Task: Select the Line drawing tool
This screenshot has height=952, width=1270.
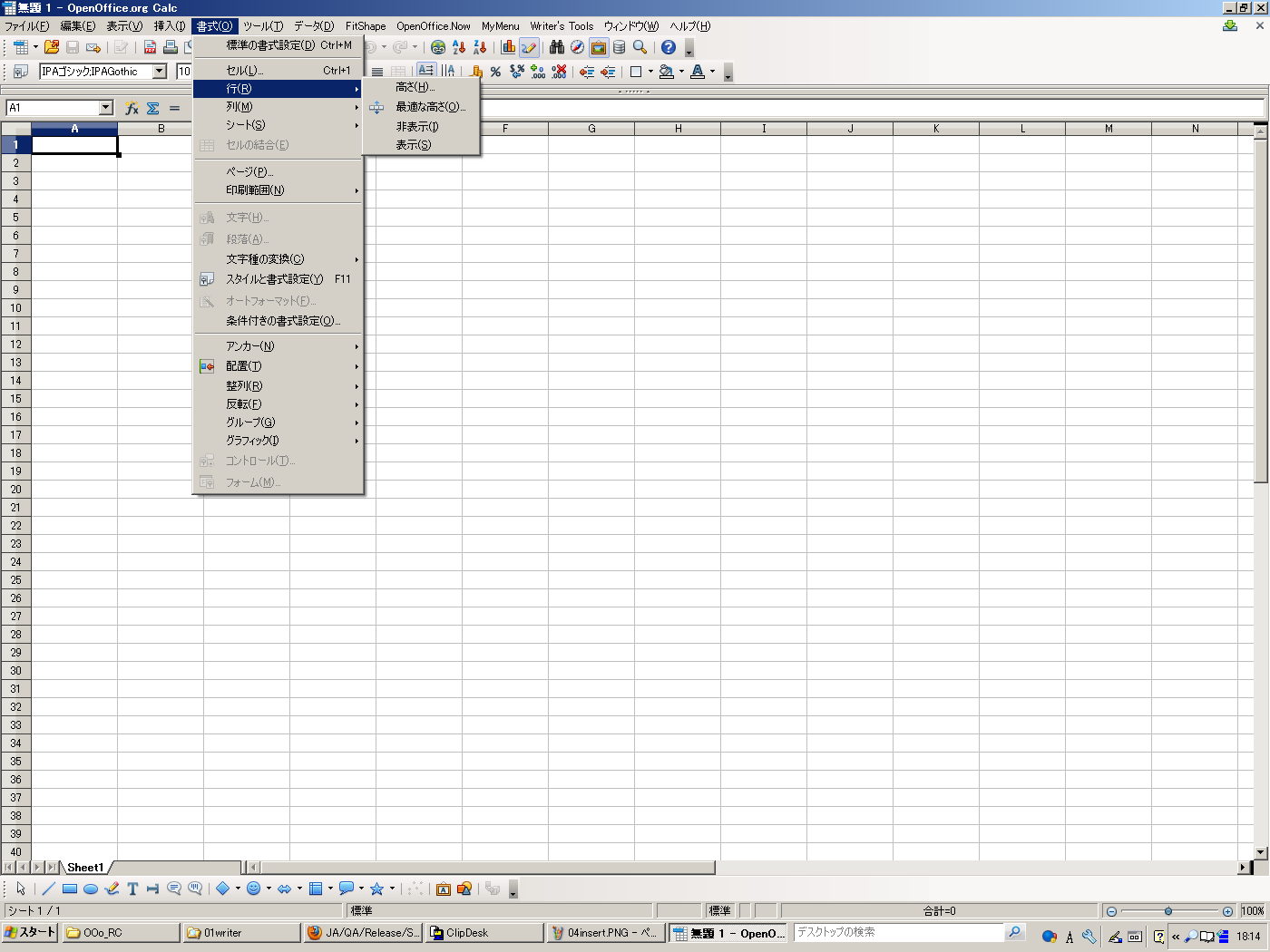Action: coord(48,889)
